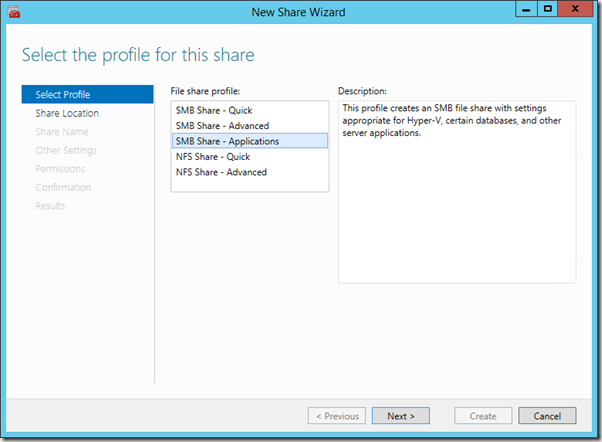Click the Create button

pos(483,416)
